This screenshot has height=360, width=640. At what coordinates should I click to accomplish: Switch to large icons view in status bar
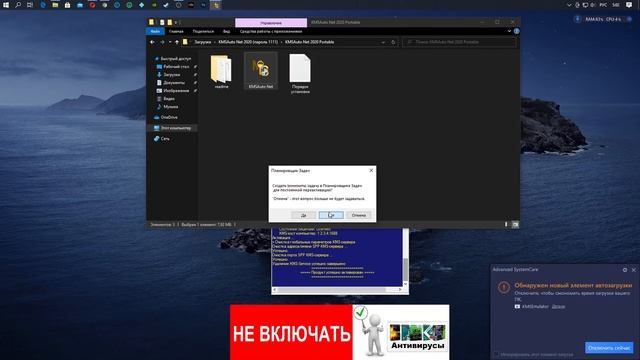[x=515, y=224]
